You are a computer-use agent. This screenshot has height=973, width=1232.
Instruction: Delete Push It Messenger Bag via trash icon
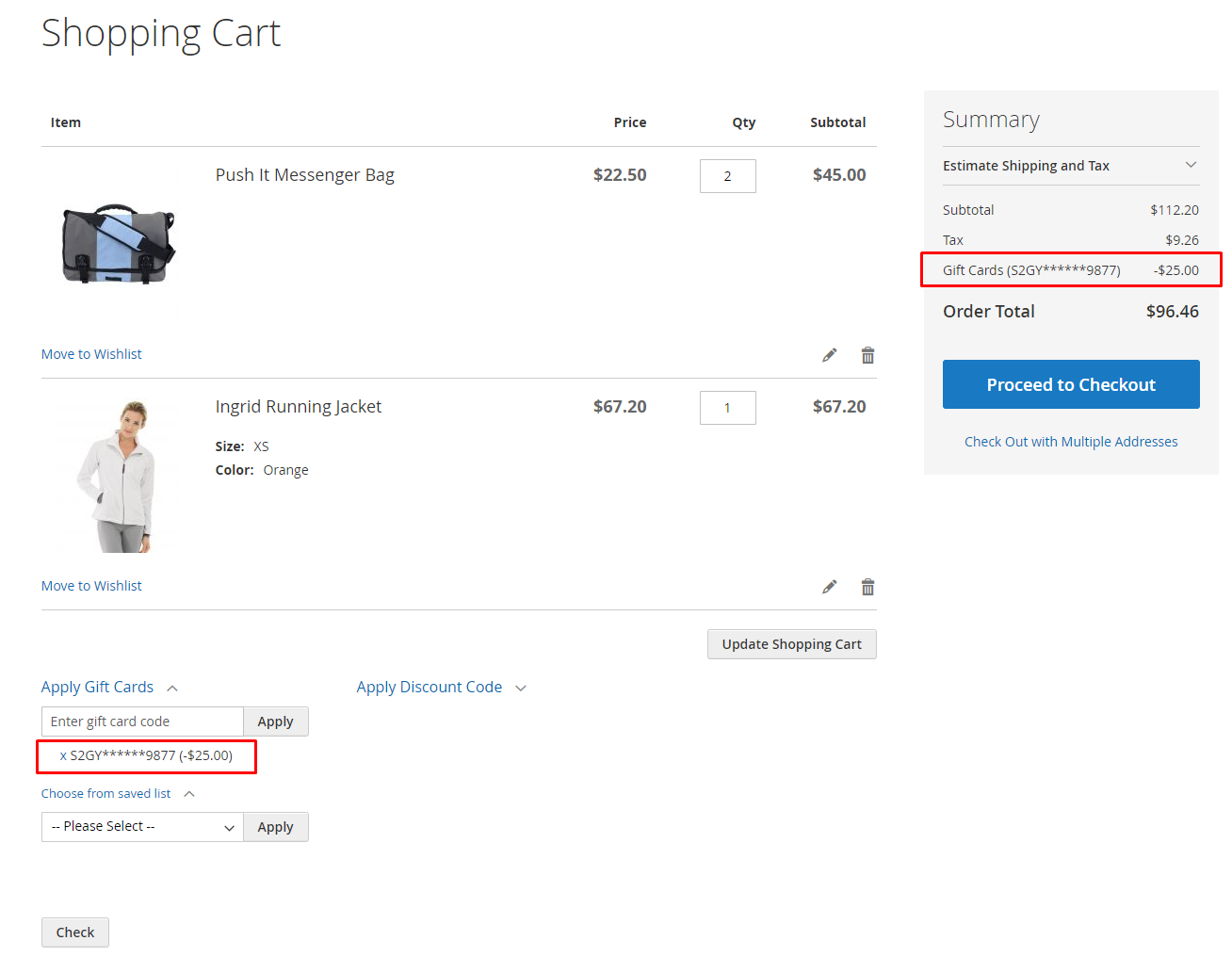click(x=867, y=355)
